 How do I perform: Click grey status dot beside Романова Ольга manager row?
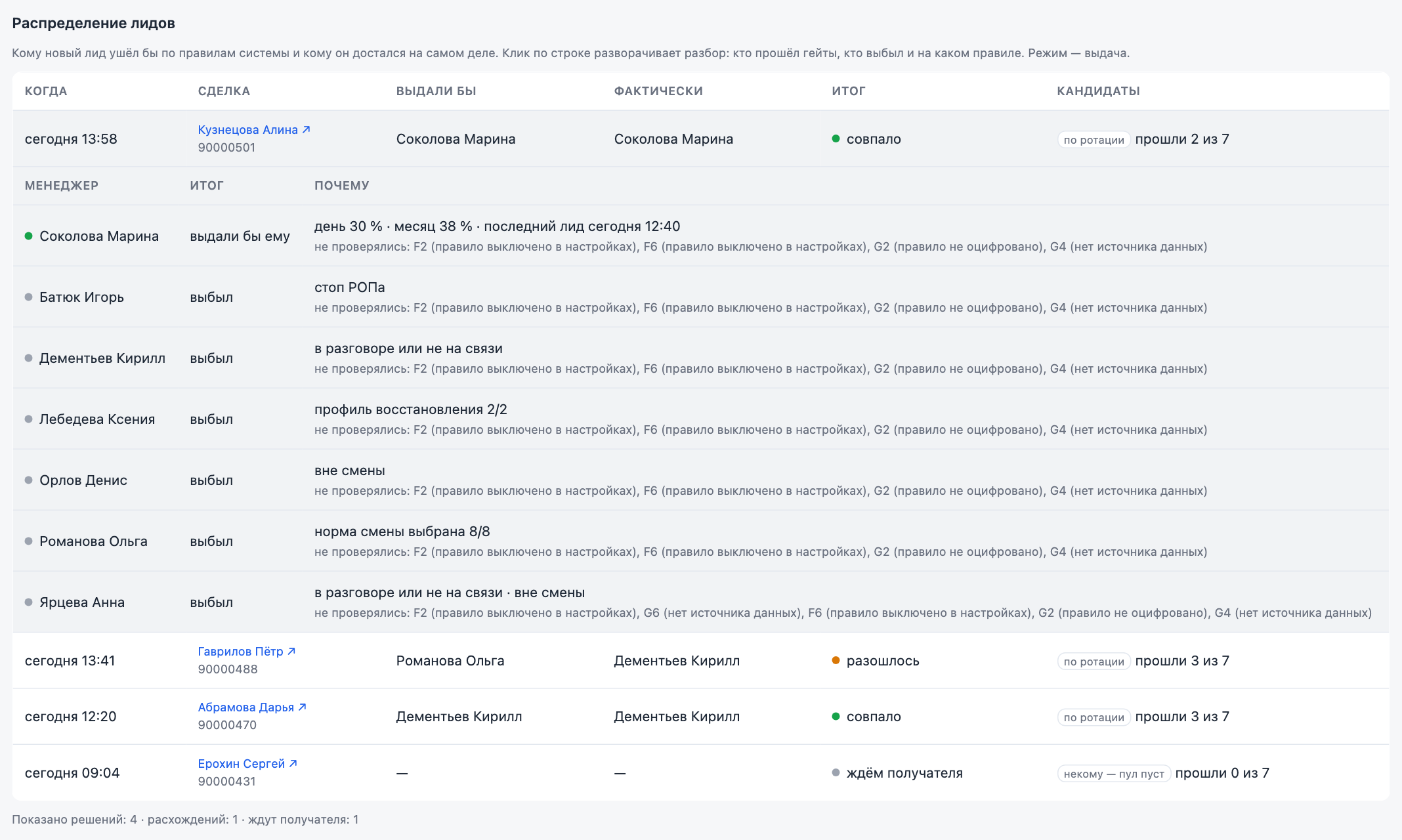tap(29, 541)
